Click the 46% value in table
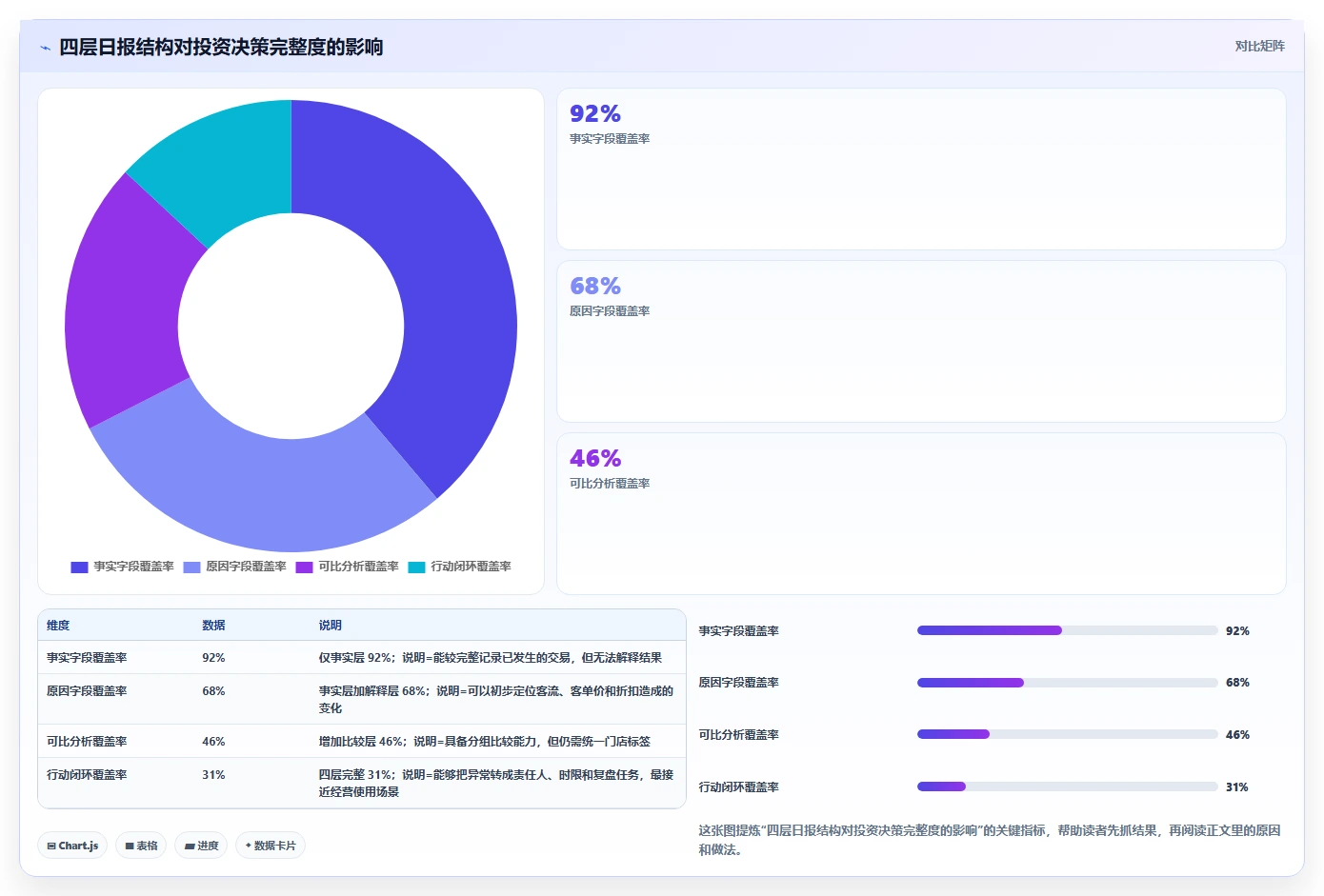 pos(213,742)
